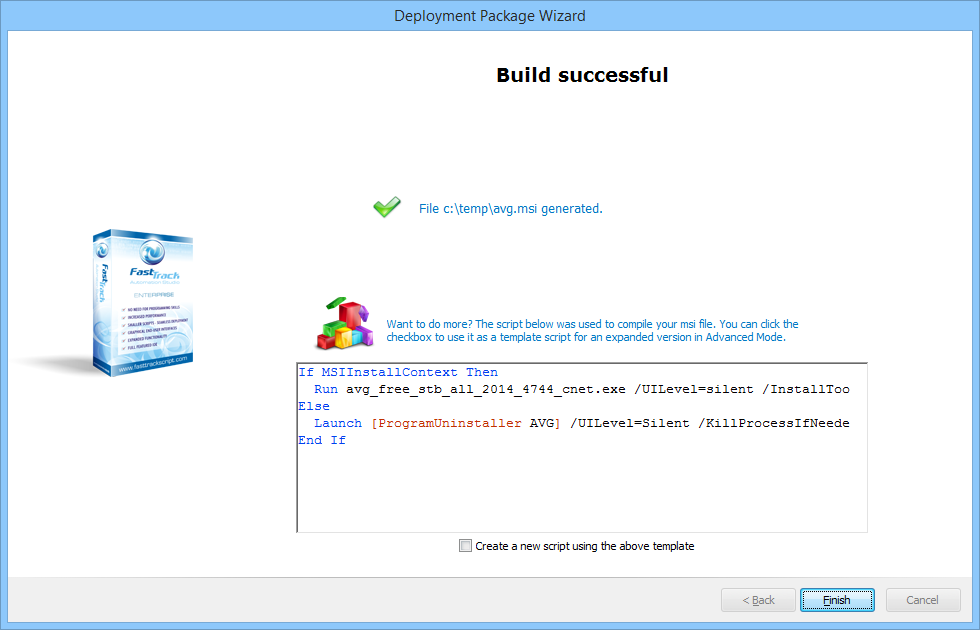Click the colorful building blocks icon
Screen dimensions: 980x630
(x=345, y=323)
